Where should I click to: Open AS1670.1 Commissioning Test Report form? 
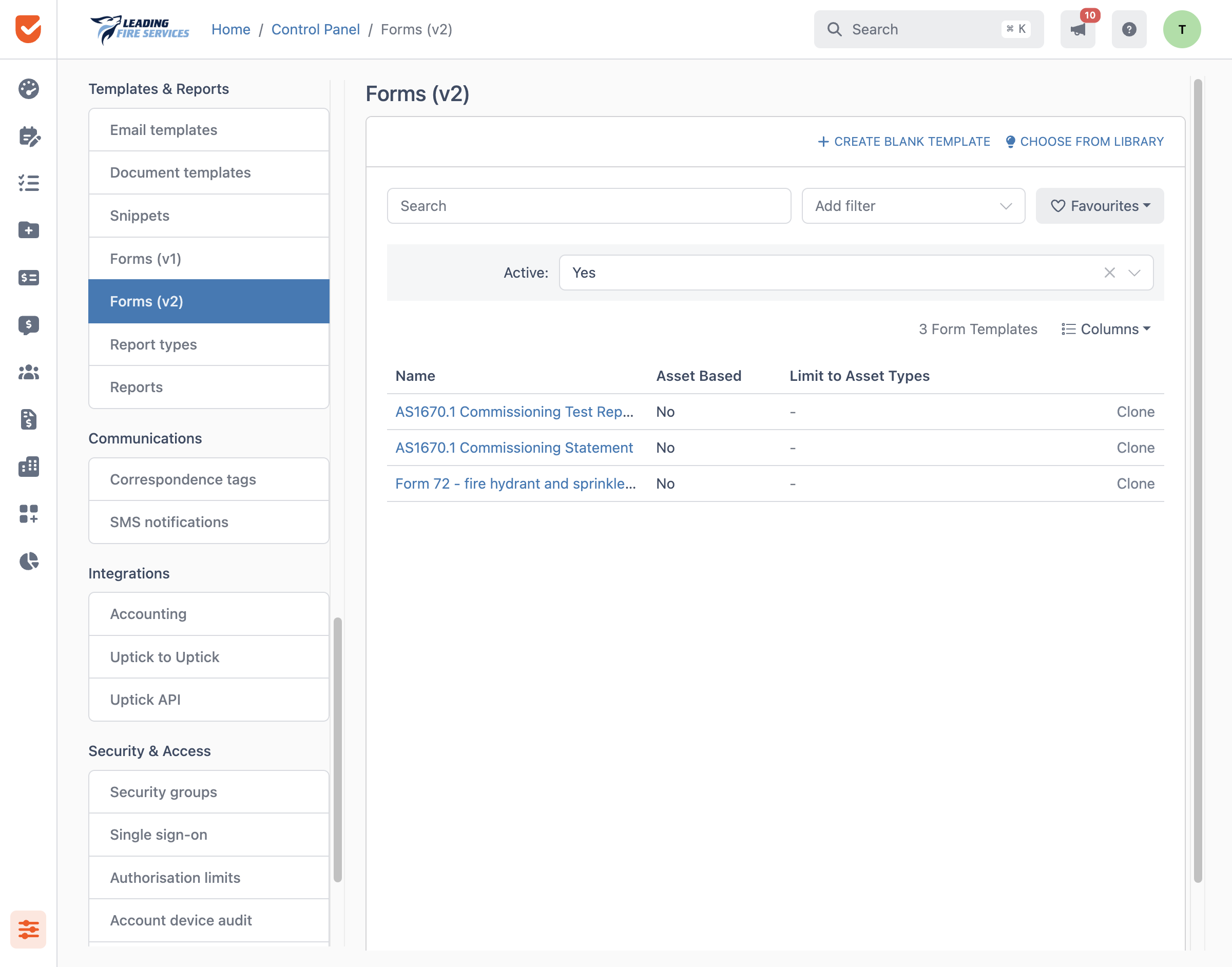[514, 412]
